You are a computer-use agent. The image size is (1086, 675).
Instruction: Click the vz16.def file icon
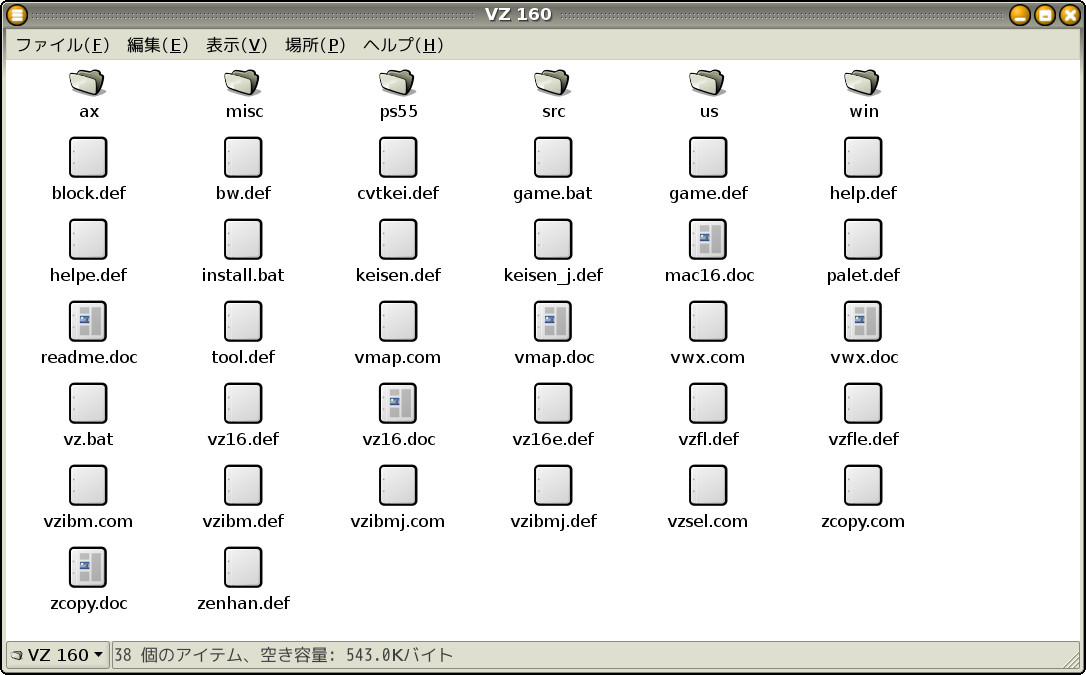click(243, 403)
